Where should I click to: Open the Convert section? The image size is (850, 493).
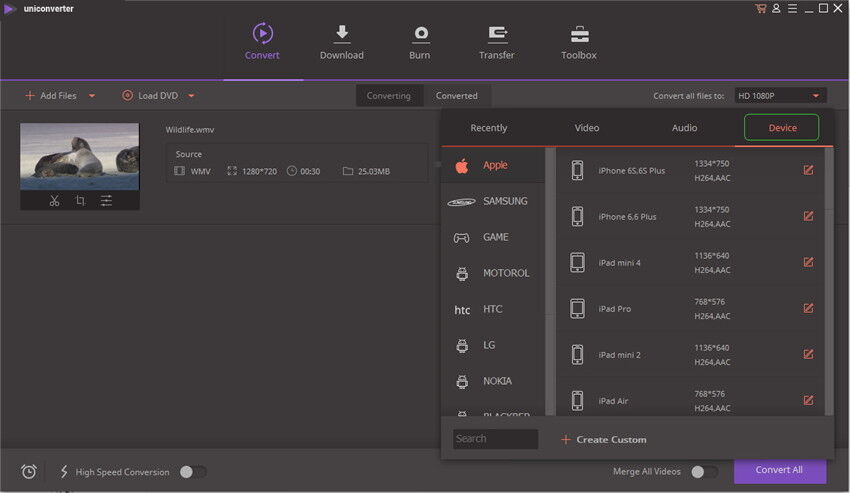[262, 42]
